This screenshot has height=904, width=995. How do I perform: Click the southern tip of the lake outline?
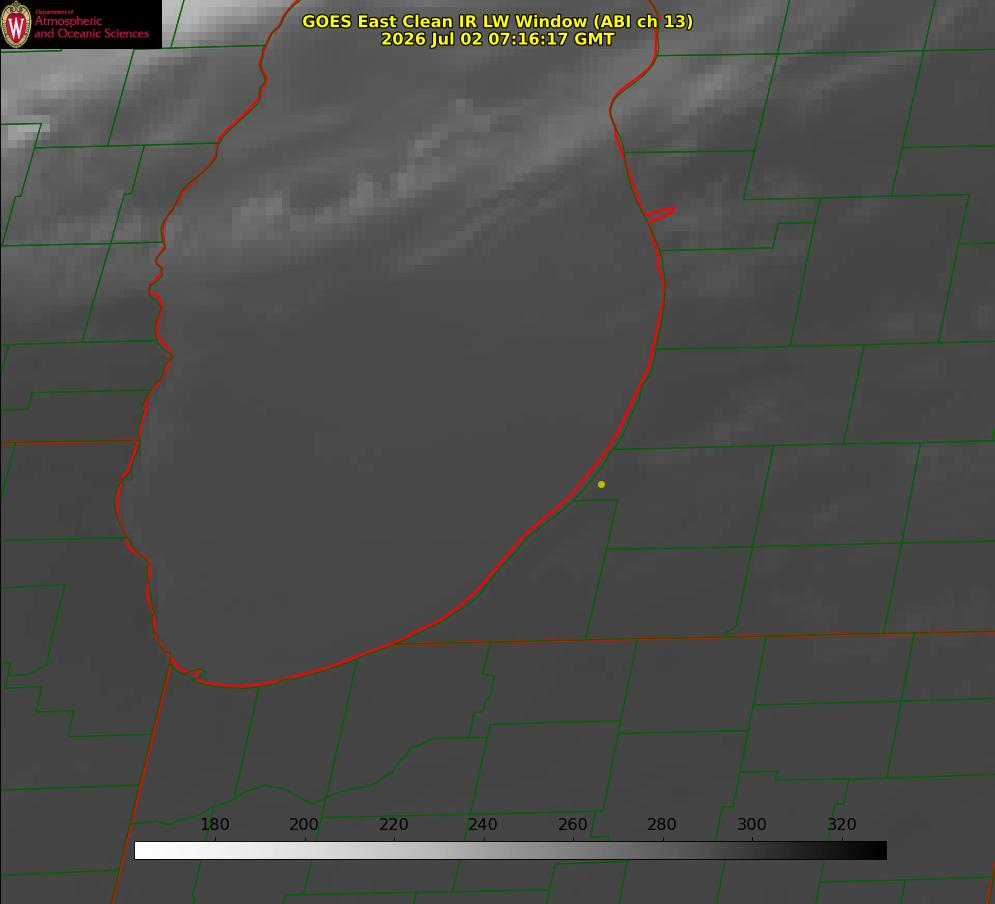tap(241, 685)
